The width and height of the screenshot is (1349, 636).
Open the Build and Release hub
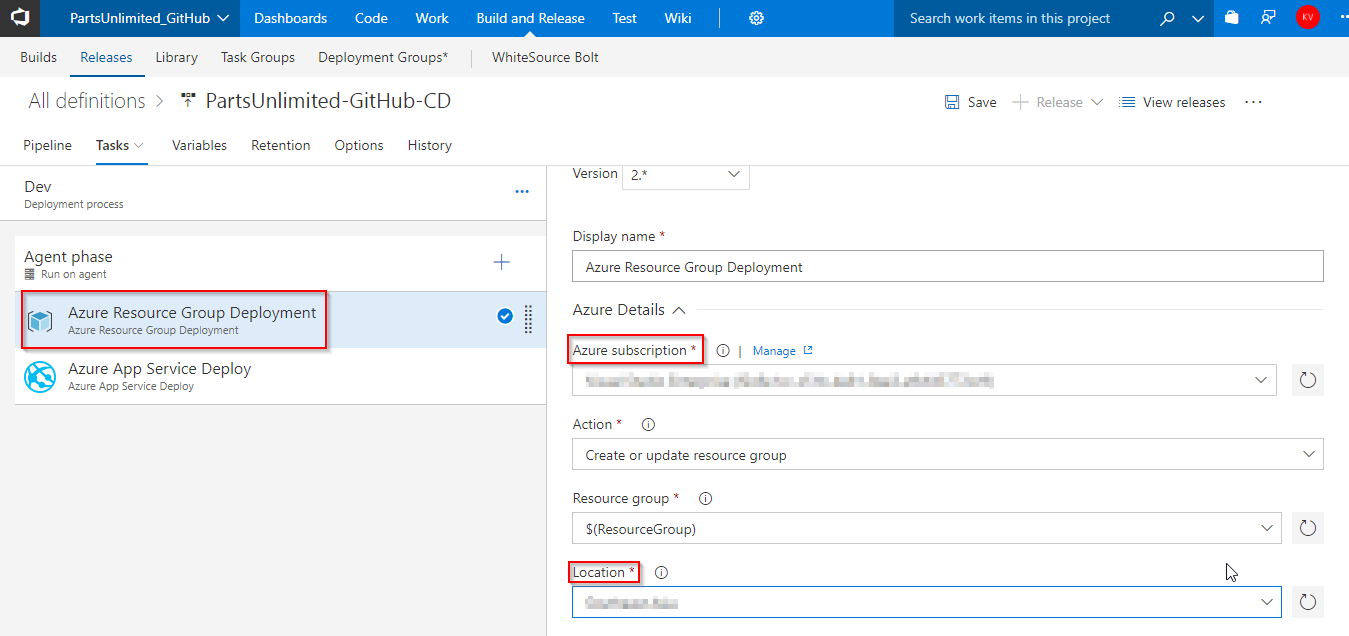tap(530, 18)
